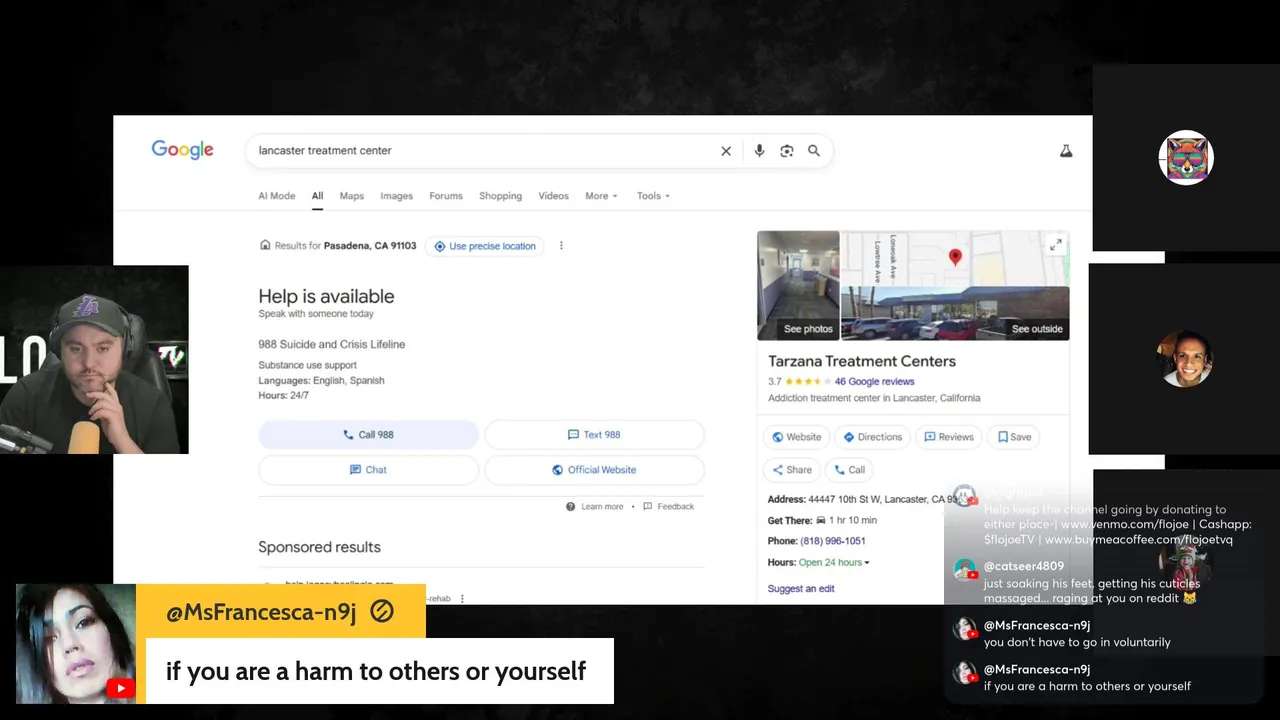Click the Google logo

(x=182, y=150)
